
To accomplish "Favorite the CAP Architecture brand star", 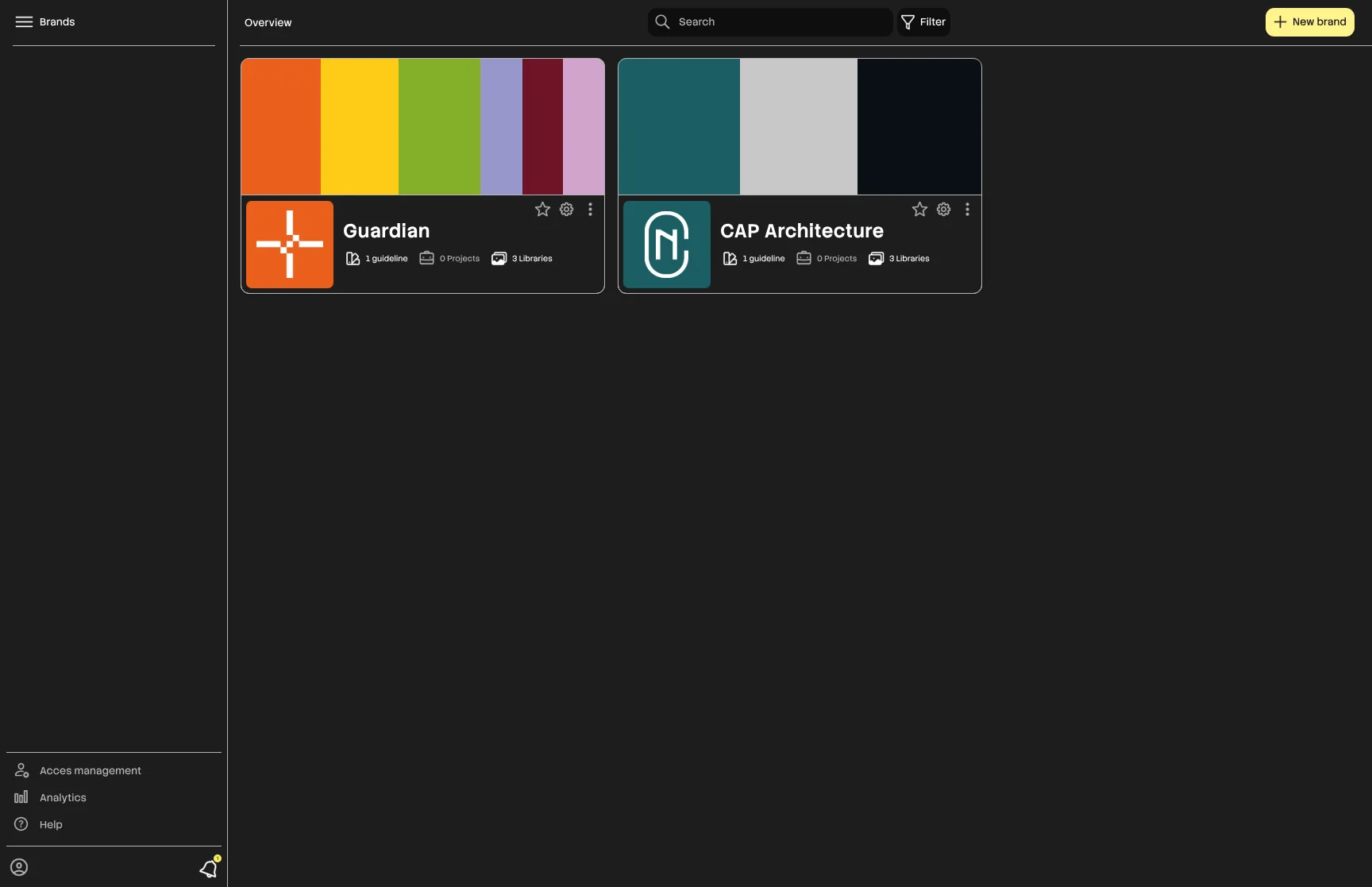I will 919,210.
